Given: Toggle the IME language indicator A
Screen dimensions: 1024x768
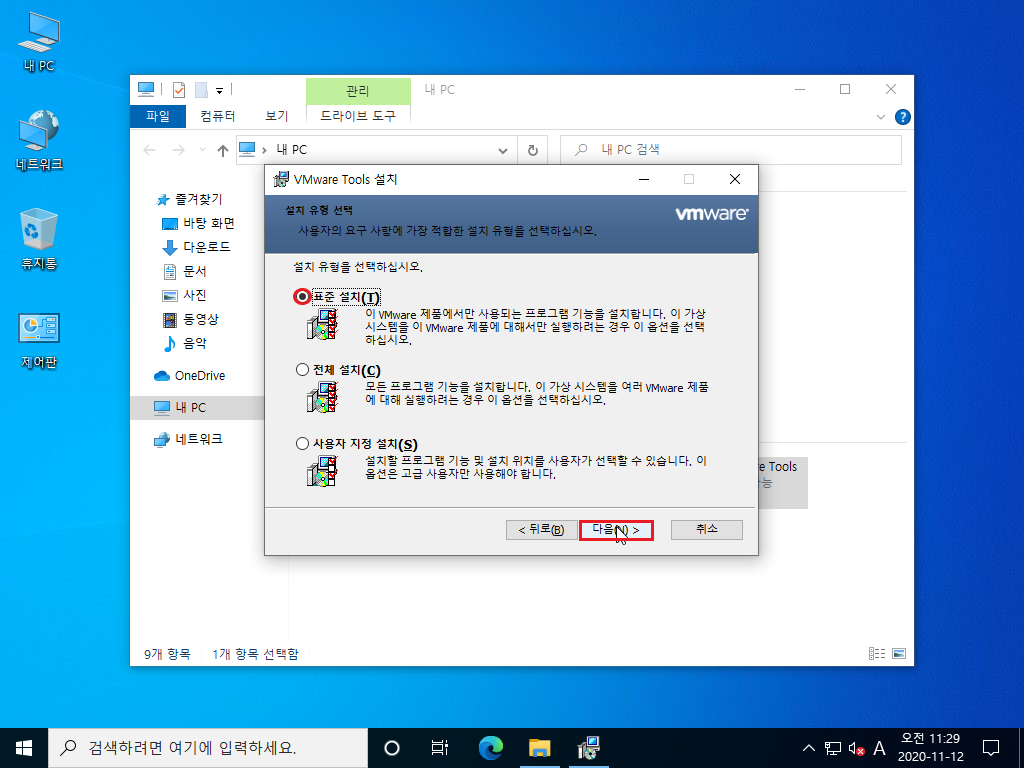Looking at the screenshot, I should [879, 748].
